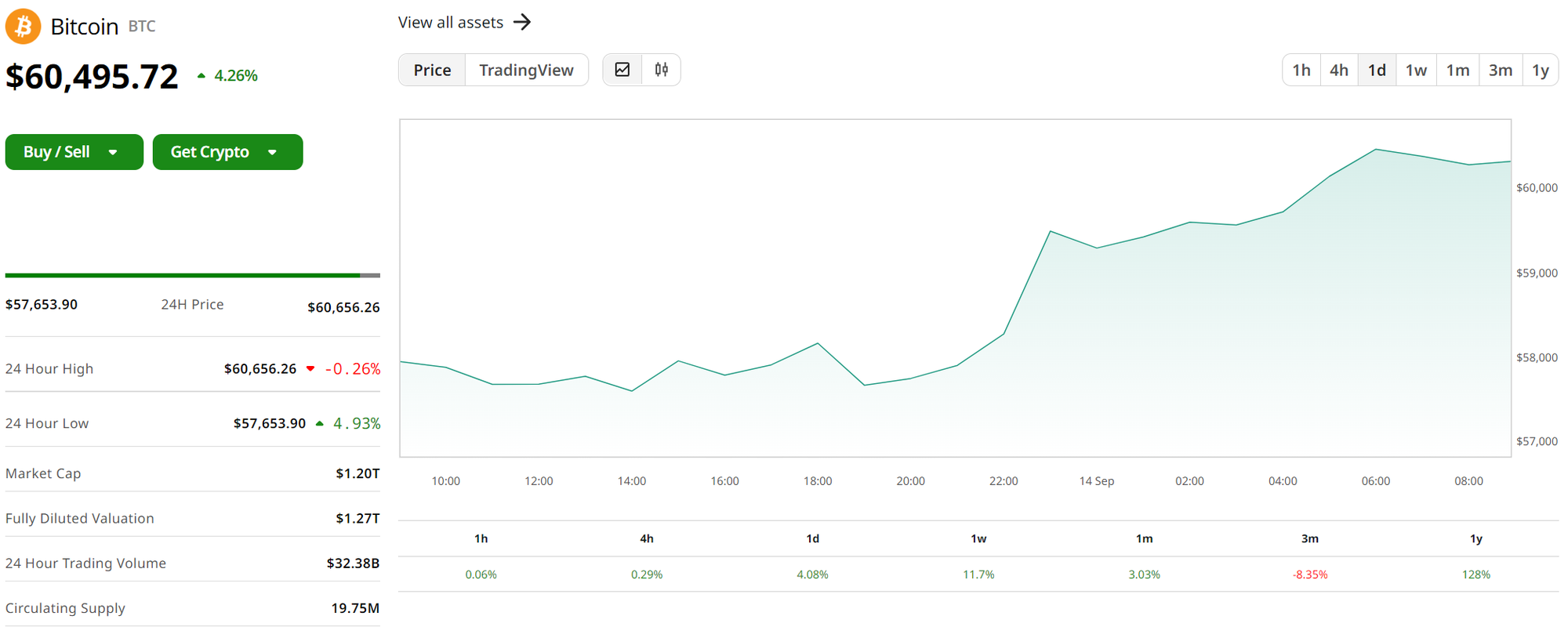
Task: Click the green up-triangle beside 24 Hour Low
Action: pos(320,424)
